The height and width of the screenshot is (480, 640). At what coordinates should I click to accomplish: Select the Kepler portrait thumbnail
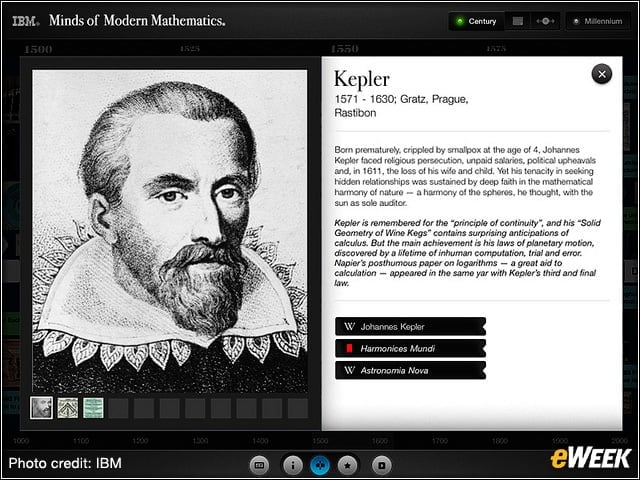coord(42,408)
